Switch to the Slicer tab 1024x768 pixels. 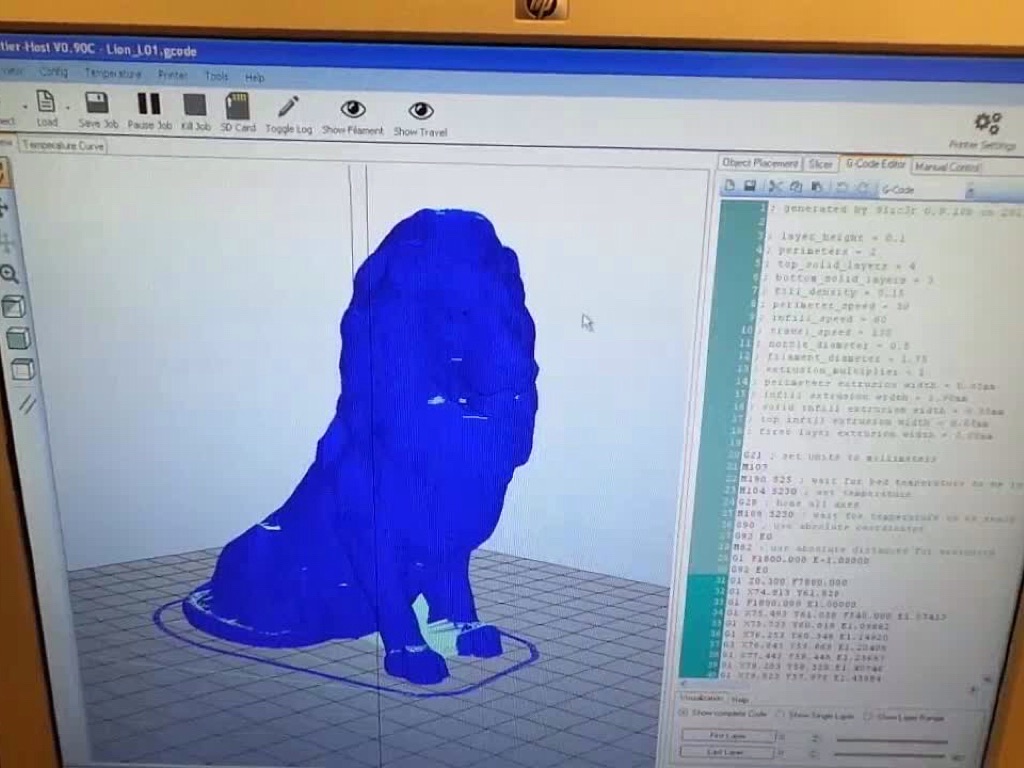point(820,164)
